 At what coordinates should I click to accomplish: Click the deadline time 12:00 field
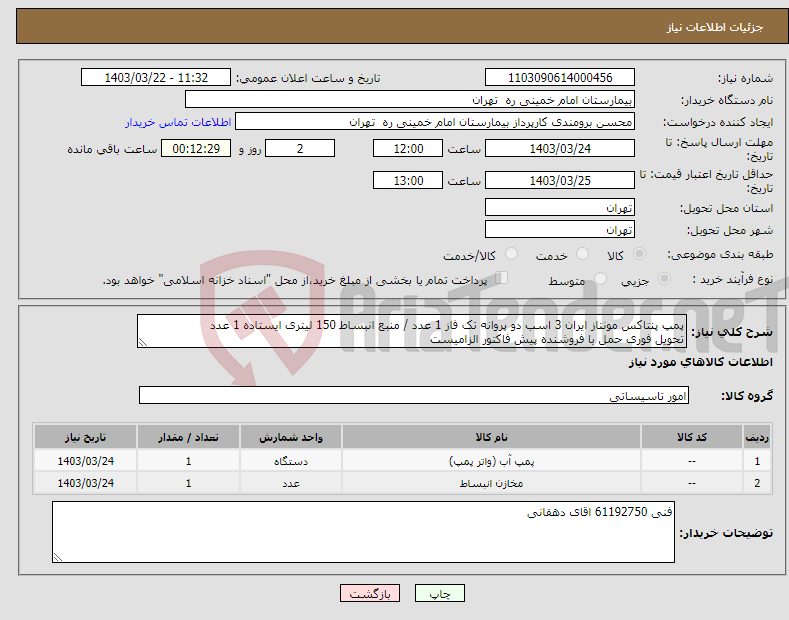pyautogui.click(x=408, y=148)
